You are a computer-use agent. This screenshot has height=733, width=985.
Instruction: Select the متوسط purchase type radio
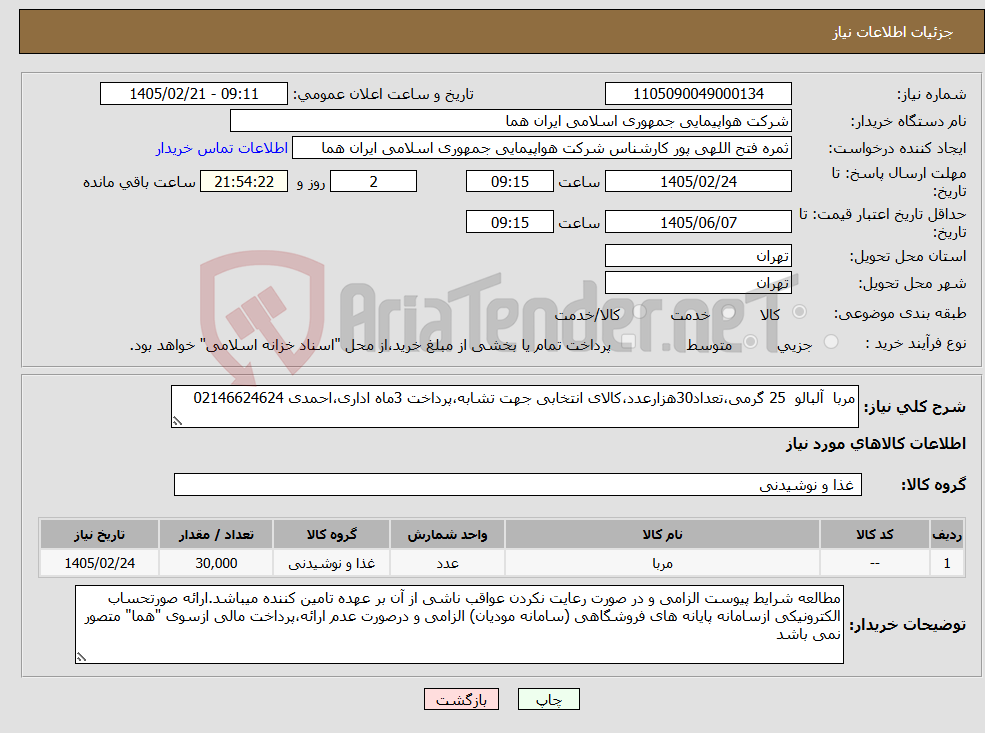click(x=751, y=342)
